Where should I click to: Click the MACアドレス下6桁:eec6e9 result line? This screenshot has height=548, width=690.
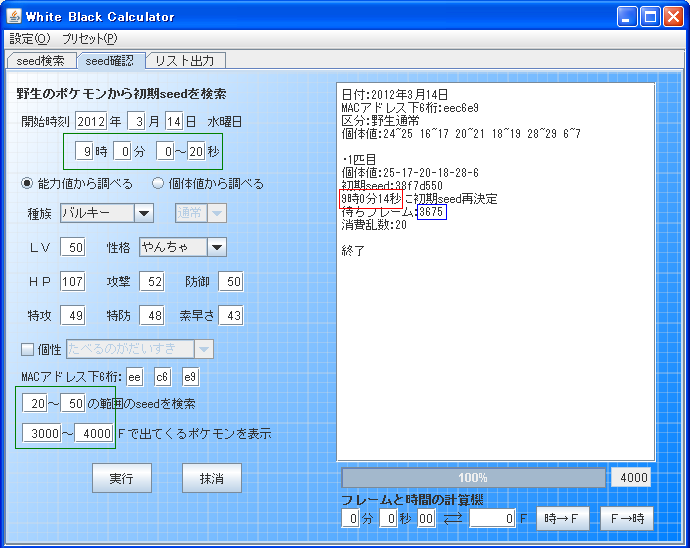(410, 107)
